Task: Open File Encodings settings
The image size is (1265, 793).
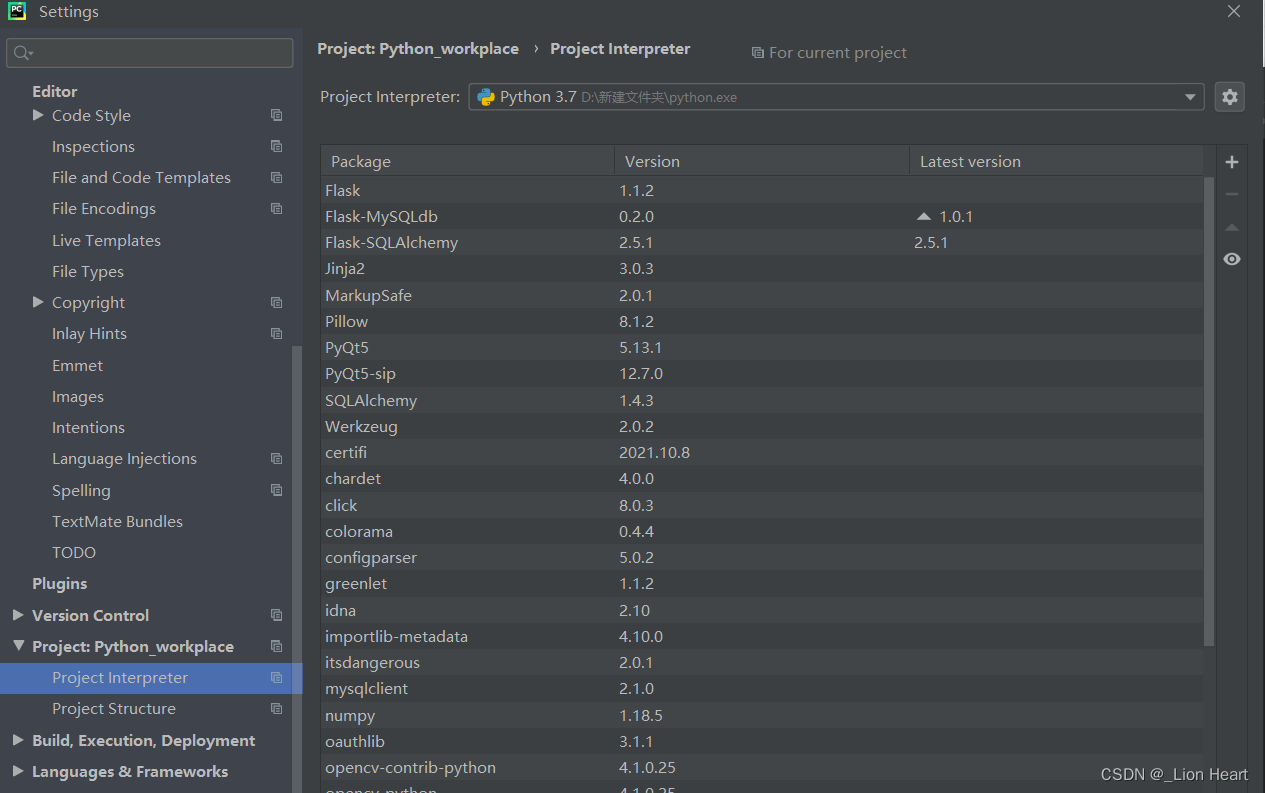Action: coord(104,208)
